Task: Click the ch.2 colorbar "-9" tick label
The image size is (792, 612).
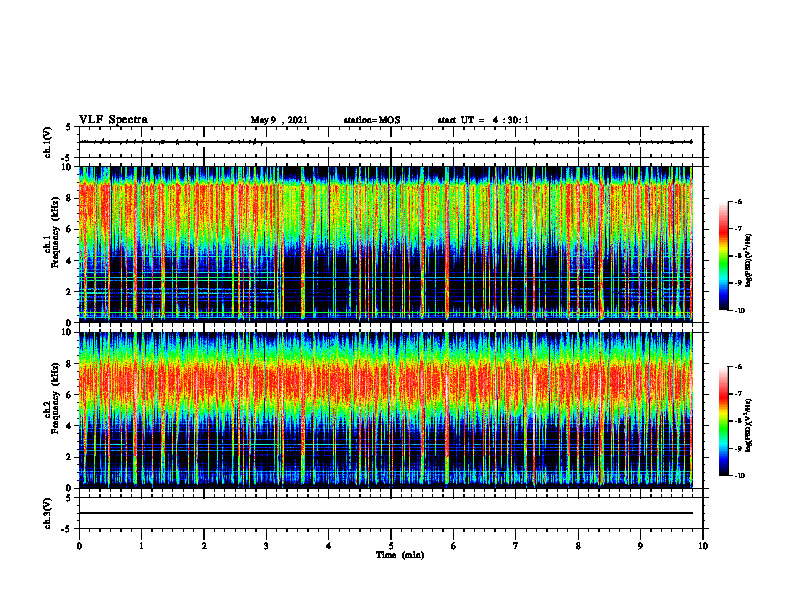Action: tap(738, 448)
